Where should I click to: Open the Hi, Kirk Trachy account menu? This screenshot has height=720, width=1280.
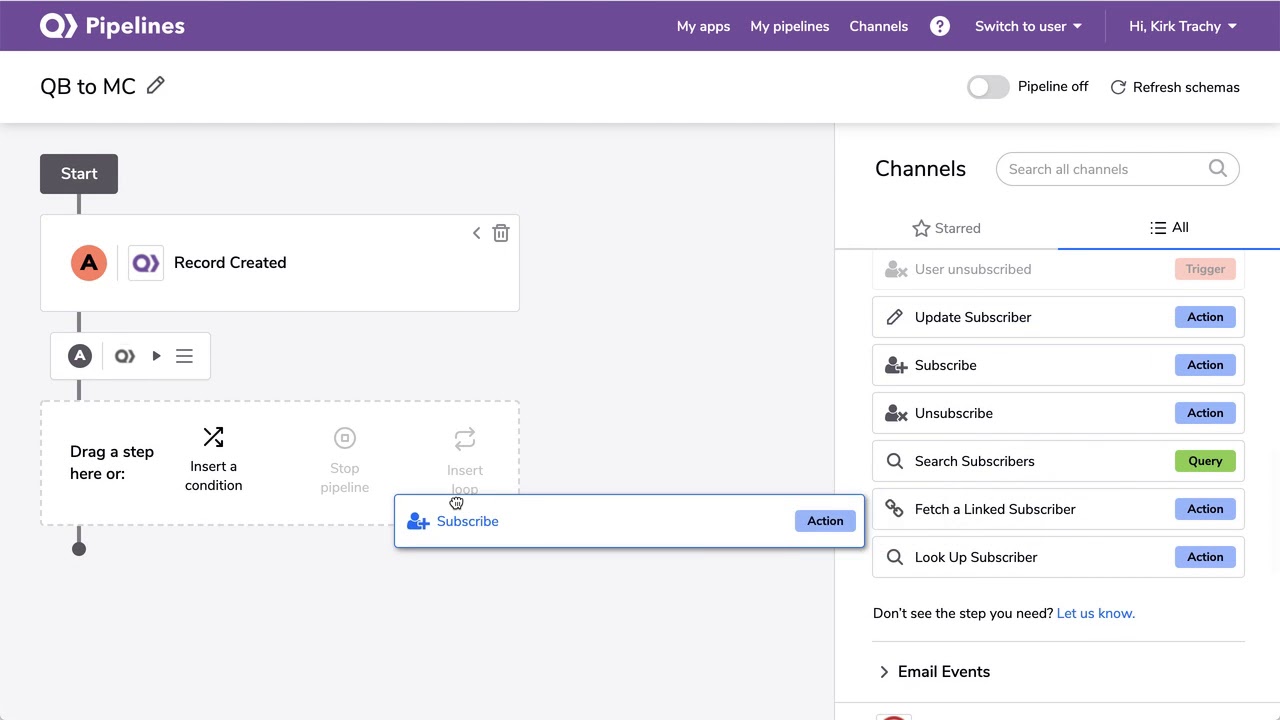(1183, 26)
